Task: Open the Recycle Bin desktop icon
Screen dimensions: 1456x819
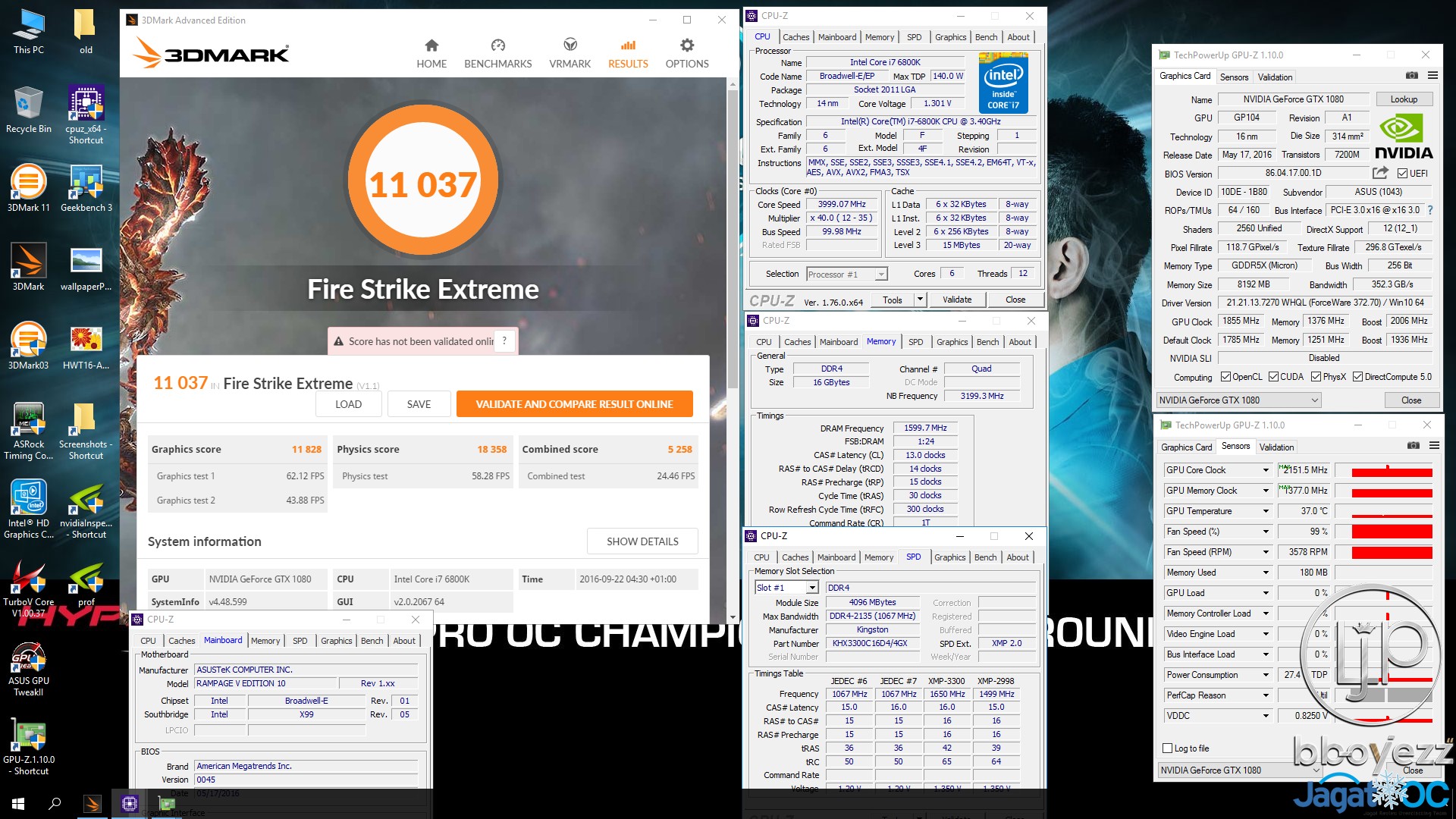Action: coord(28,110)
